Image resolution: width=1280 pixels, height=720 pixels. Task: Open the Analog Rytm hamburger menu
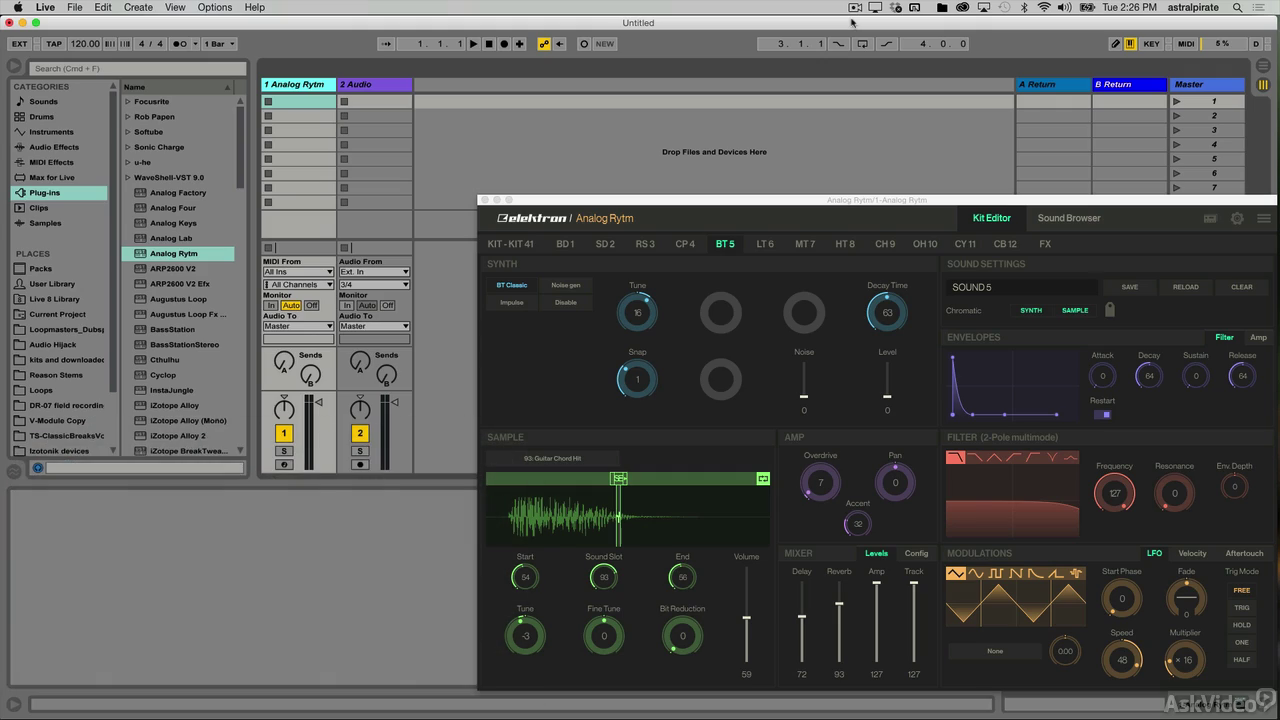[1264, 218]
